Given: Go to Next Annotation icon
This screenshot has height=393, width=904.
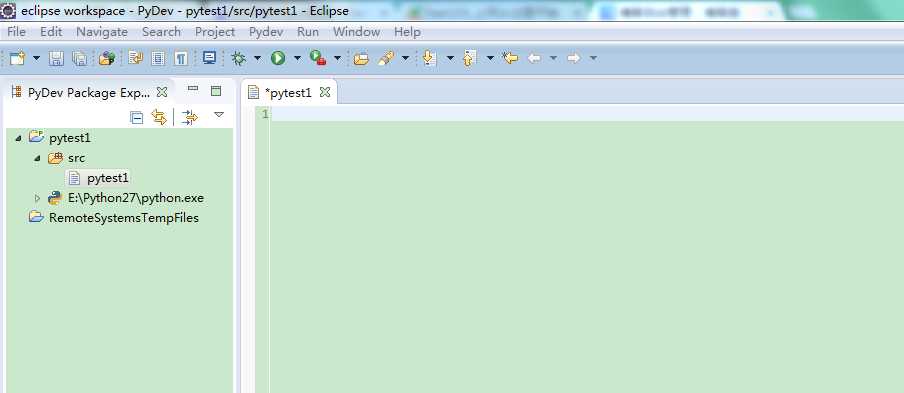Looking at the screenshot, I should click(x=429, y=58).
